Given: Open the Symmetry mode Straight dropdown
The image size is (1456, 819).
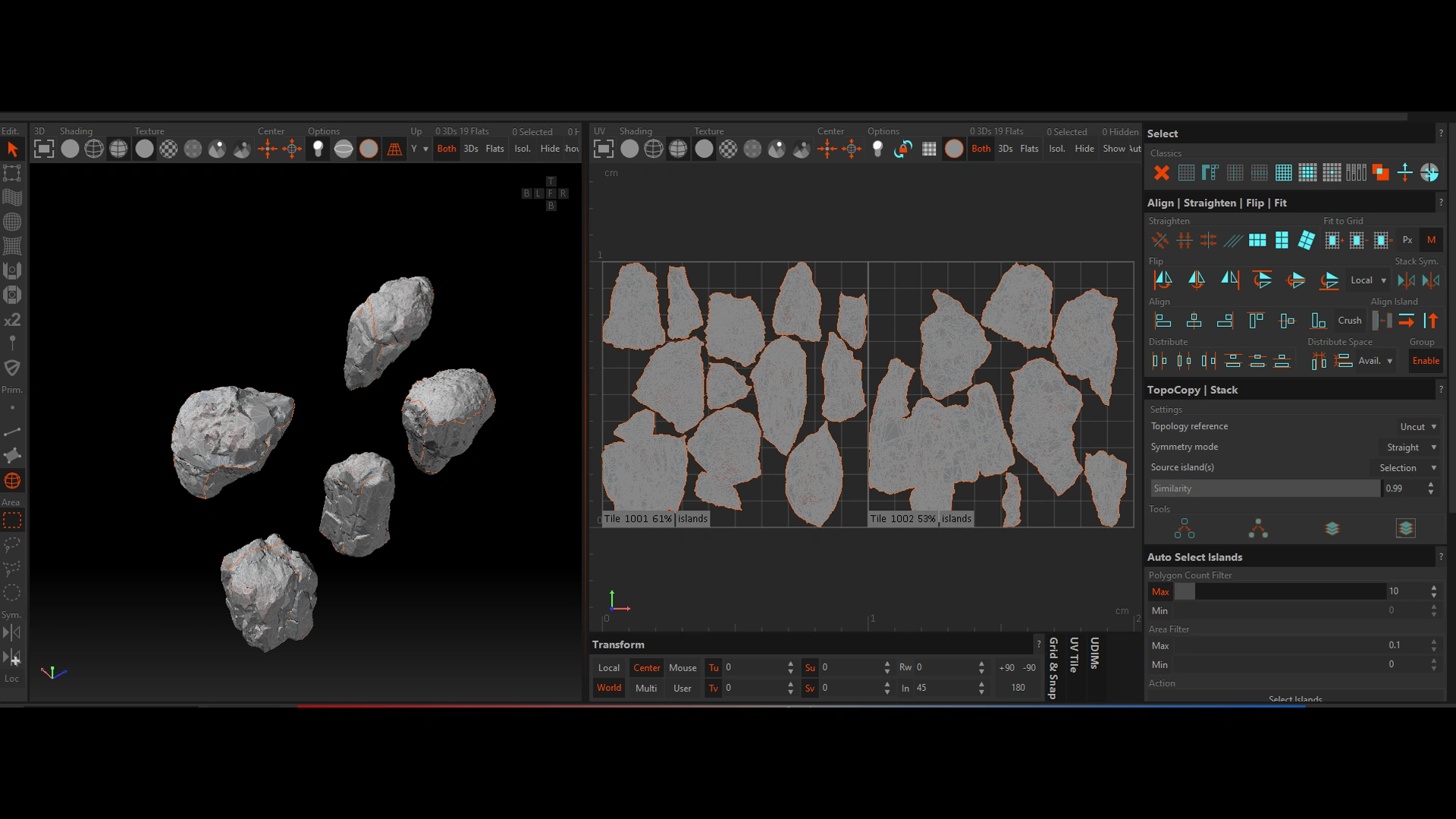Looking at the screenshot, I should pyautogui.click(x=1410, y=447).
